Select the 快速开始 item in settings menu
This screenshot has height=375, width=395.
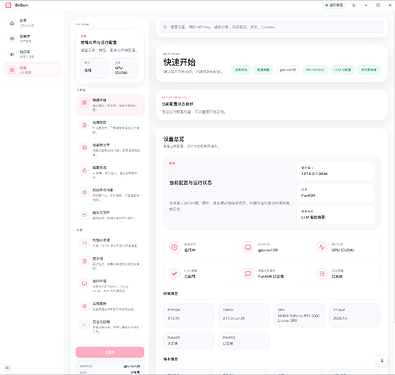point(110,105)
